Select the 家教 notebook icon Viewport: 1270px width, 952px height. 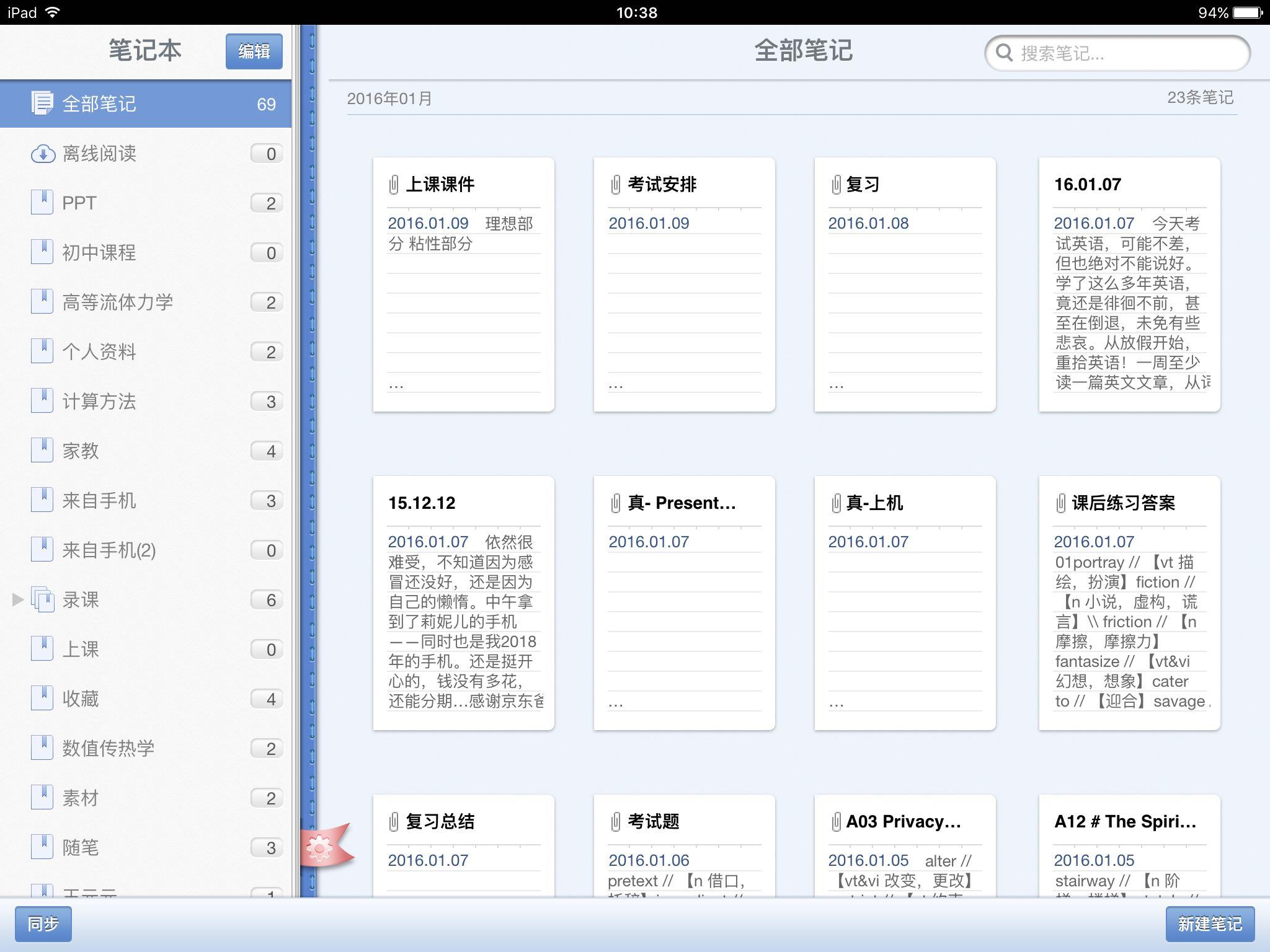(42, 451)
